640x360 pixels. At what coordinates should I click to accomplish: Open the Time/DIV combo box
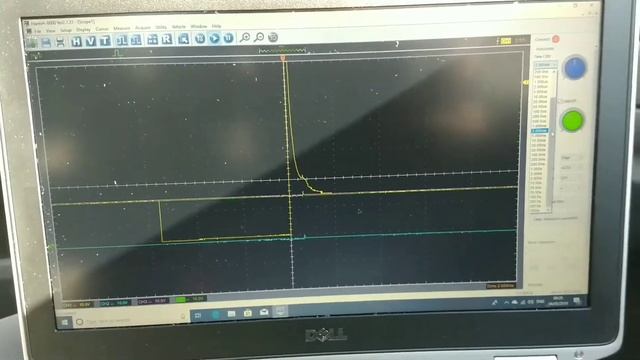[545, 65]
